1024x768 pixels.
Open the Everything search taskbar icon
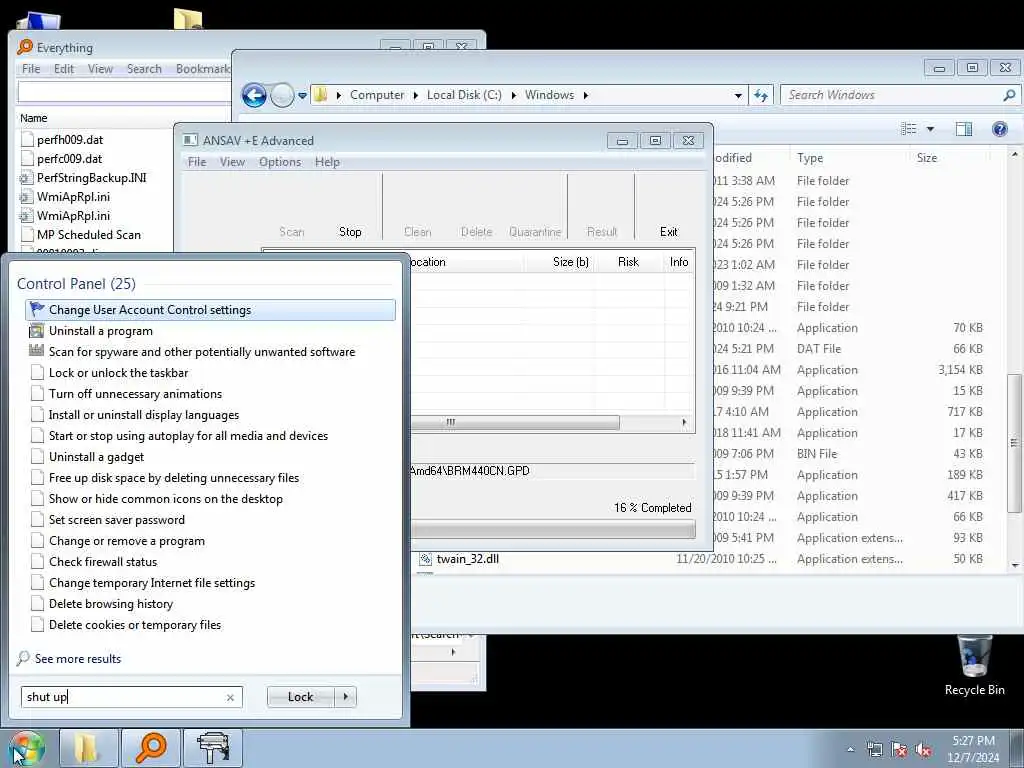[150, 748]
